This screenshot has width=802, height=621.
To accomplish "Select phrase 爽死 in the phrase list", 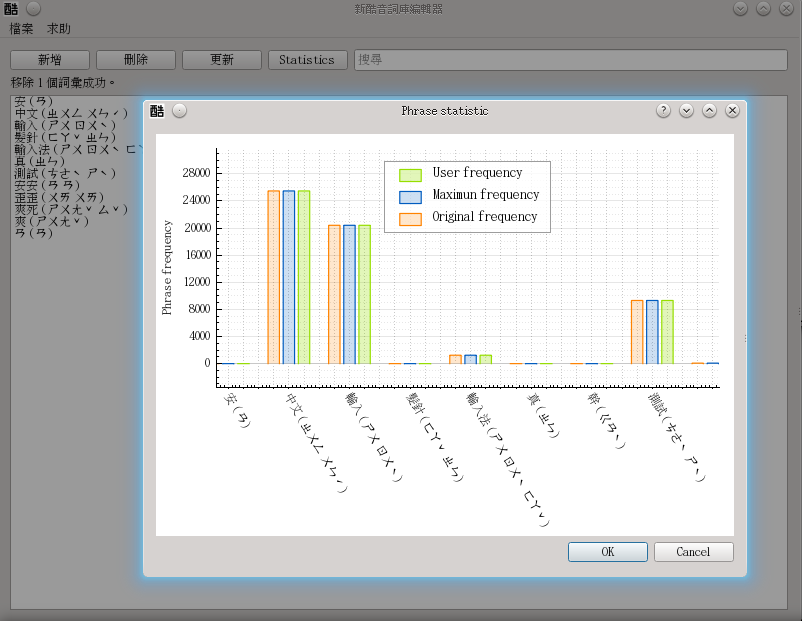I will click(71, 209).
